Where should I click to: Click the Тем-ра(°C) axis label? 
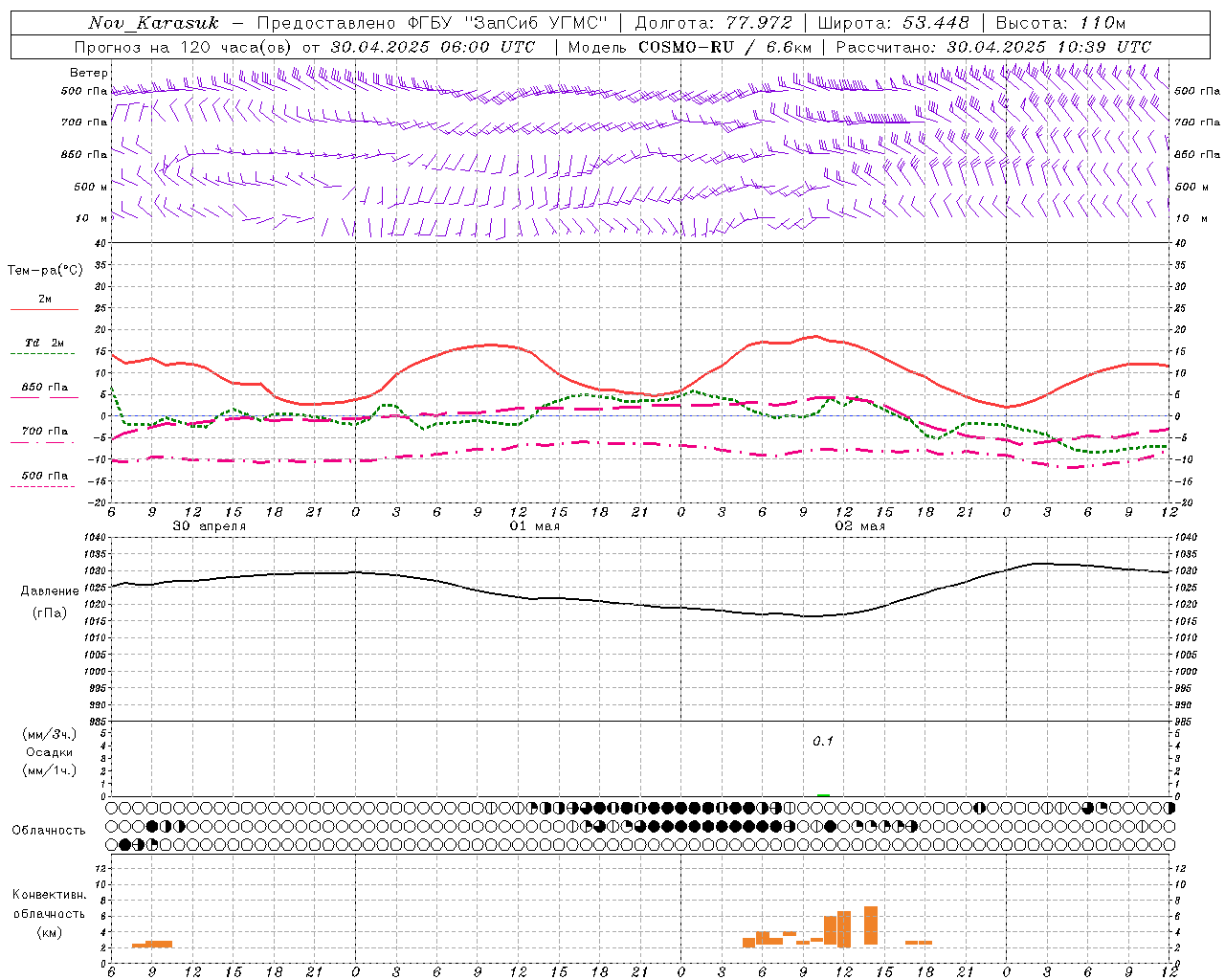coord(45,271)
